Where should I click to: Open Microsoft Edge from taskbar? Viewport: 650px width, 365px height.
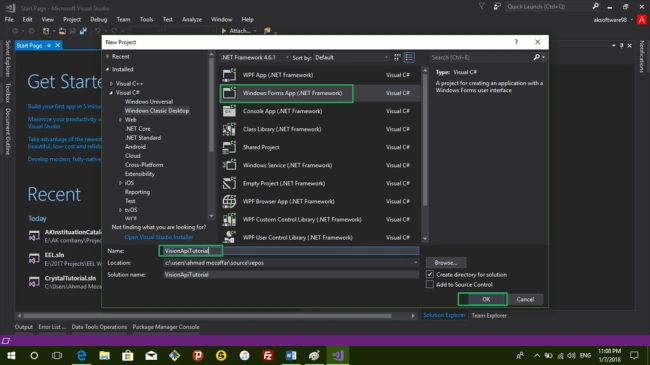(81, 355)
